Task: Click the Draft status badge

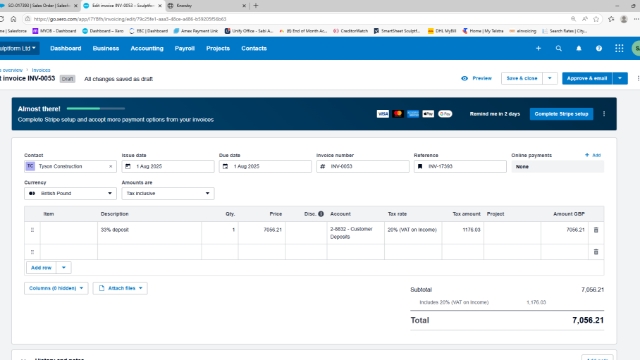Action: [67, 79]
